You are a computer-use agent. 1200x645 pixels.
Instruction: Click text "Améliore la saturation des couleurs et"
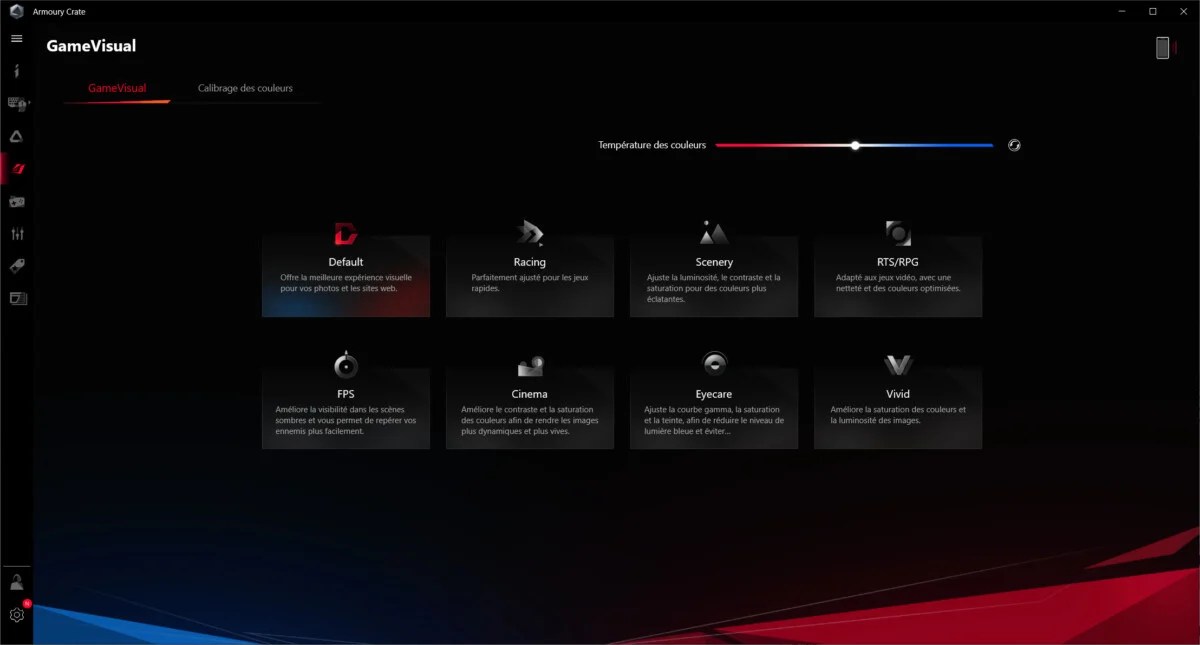pos(898,409)
